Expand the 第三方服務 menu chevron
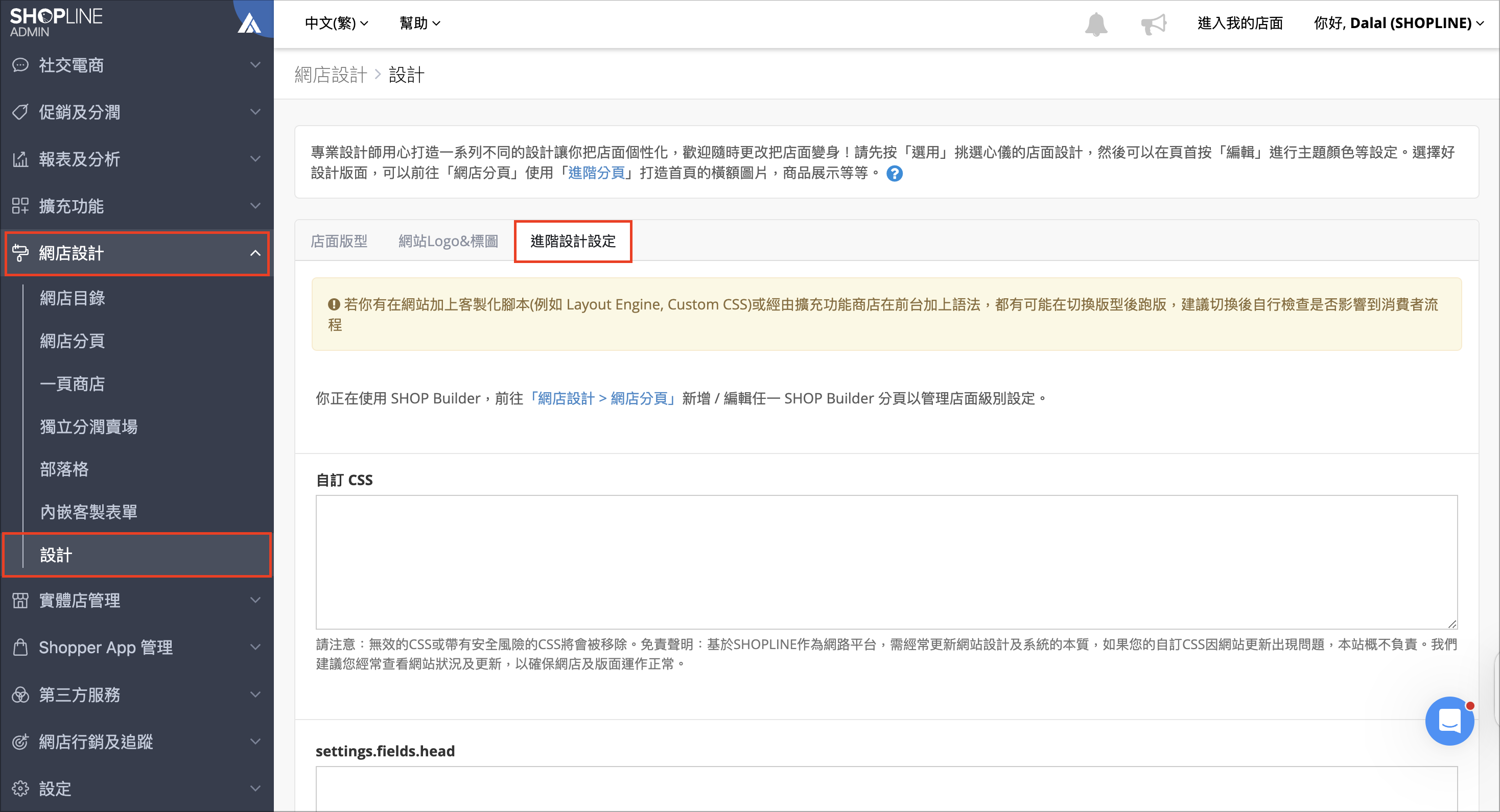The image size is (1500, 812). pyautogui.click(x=255, y=695)
